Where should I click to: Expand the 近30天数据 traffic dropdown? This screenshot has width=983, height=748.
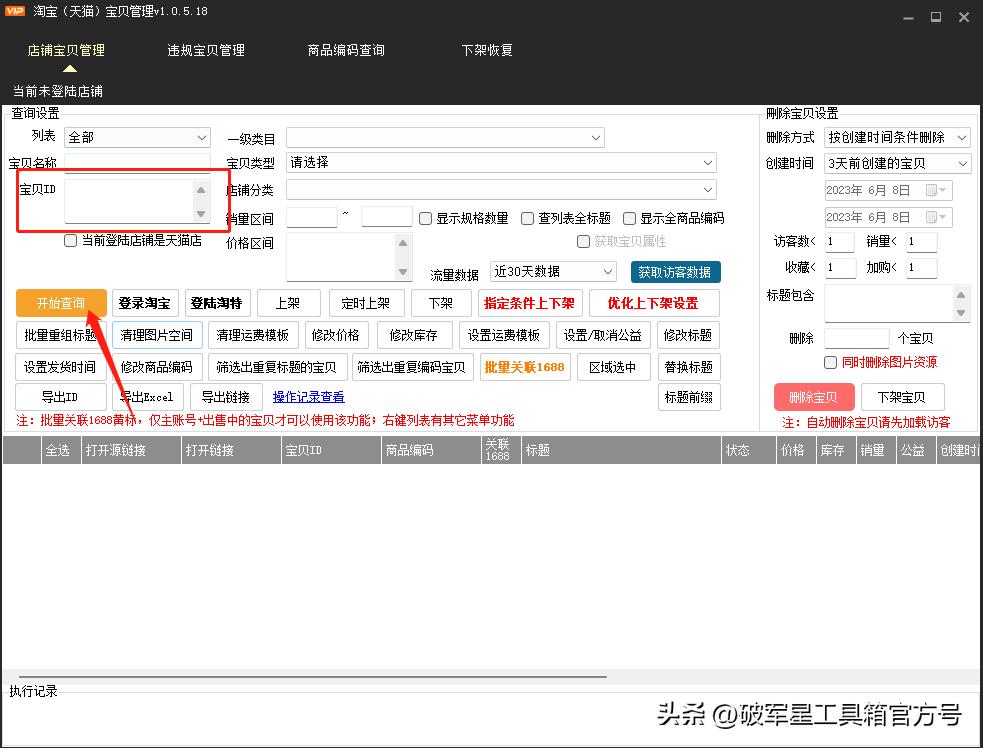(x=553, y=271)
